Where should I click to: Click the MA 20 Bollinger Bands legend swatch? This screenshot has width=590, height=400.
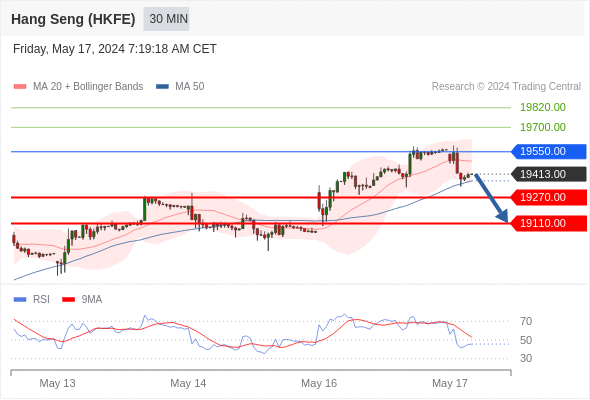(x=20, y=87)
